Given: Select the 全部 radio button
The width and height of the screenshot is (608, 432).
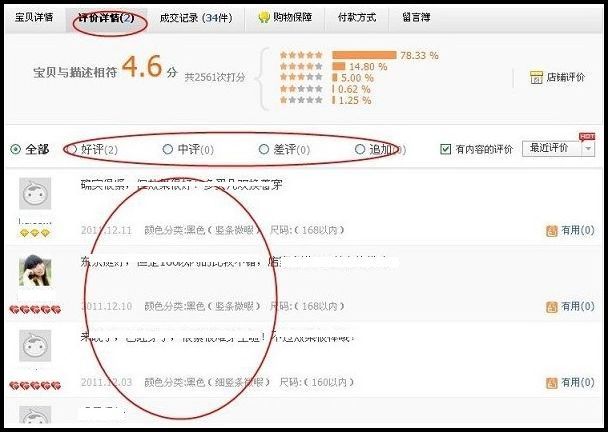Looking at the screenshot, I should (x=16, y=149).
